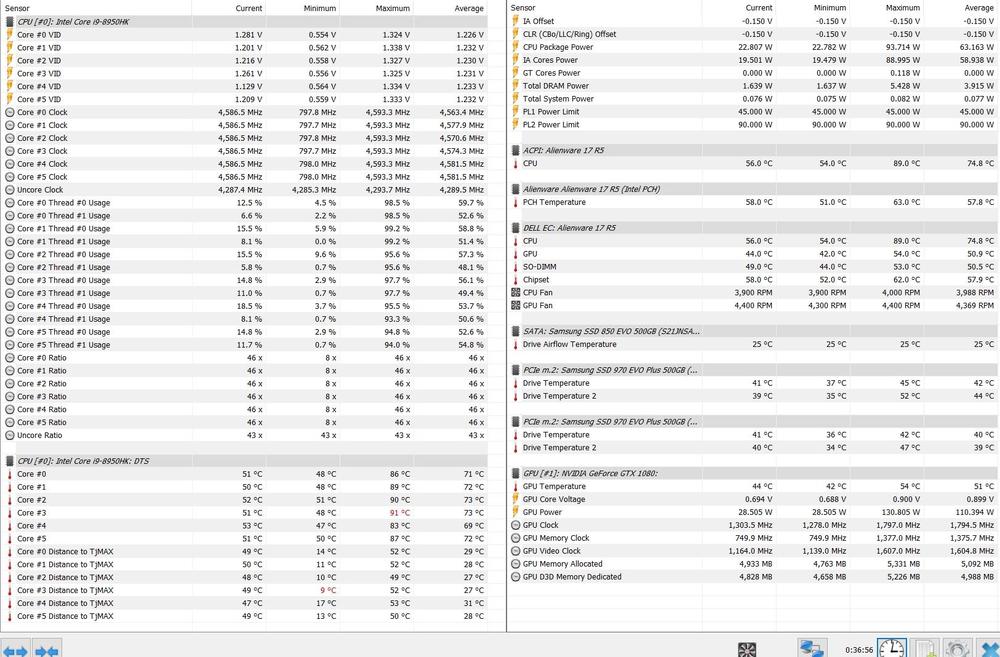Select the PCH Temperature row

coord(554,202)
